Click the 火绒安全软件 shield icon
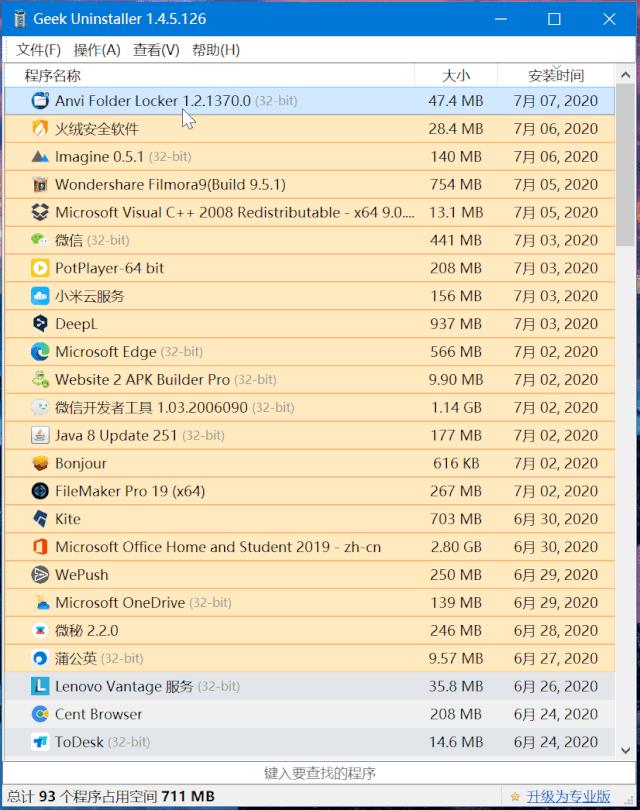The width and height of the screenshot is (640, 810). click(40, 128)
